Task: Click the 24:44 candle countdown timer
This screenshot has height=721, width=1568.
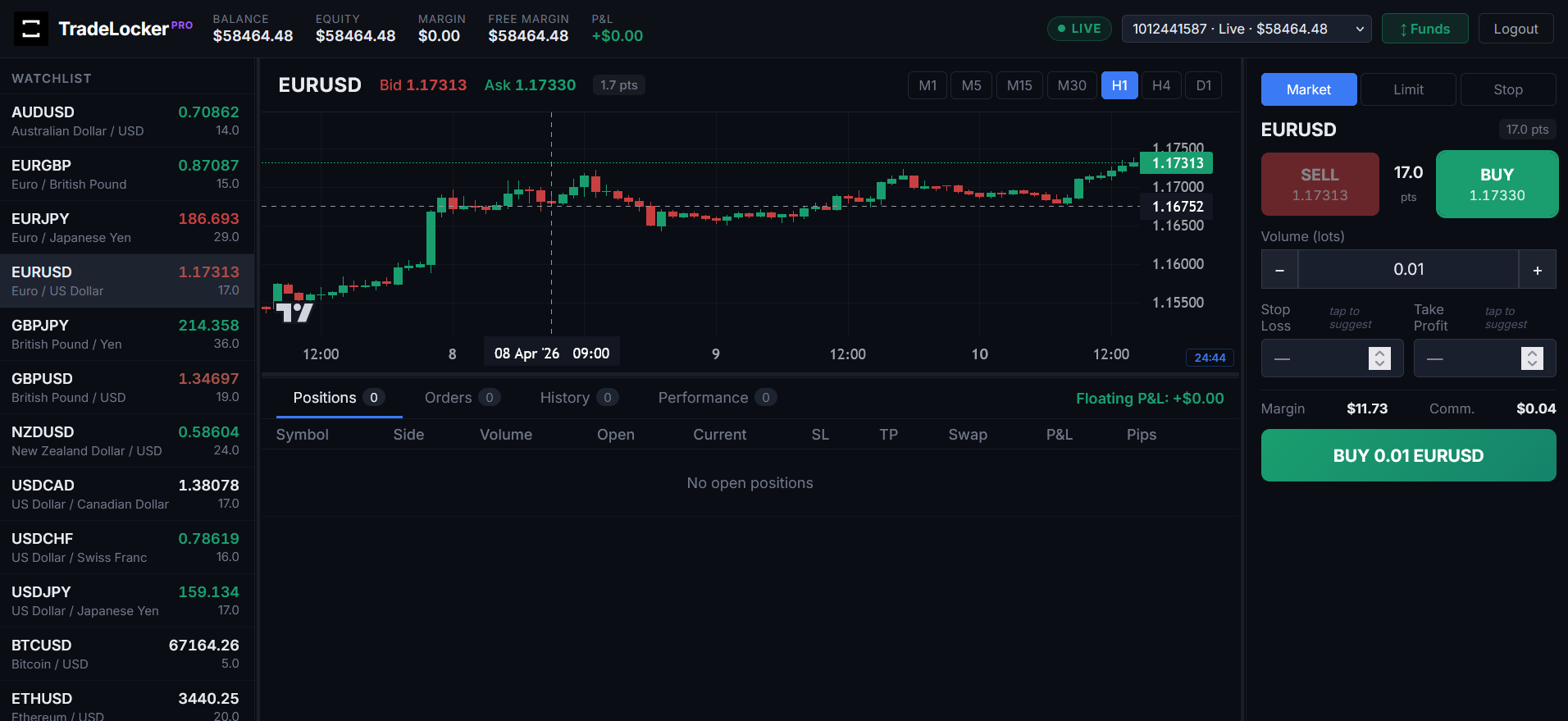Action: coord(1210,358)
